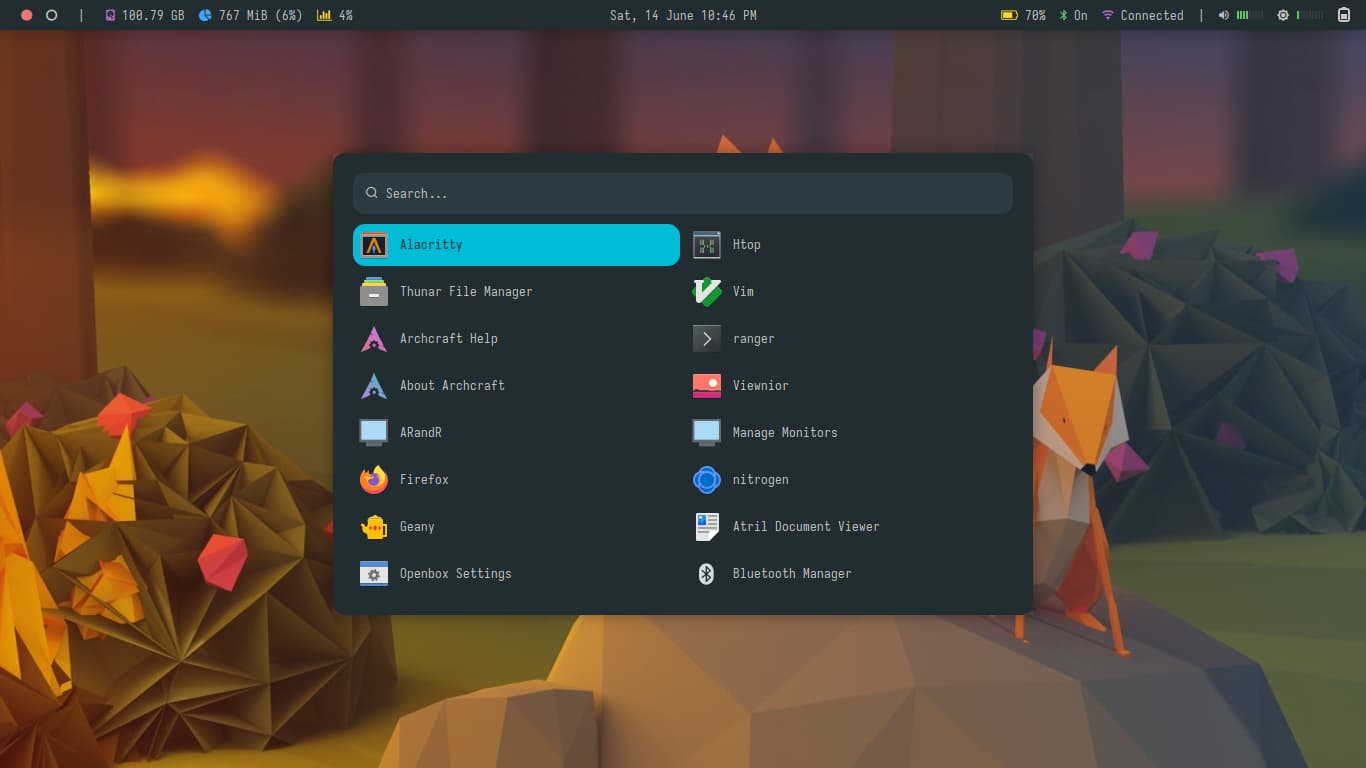Click the date and time text

pos(683,15)
